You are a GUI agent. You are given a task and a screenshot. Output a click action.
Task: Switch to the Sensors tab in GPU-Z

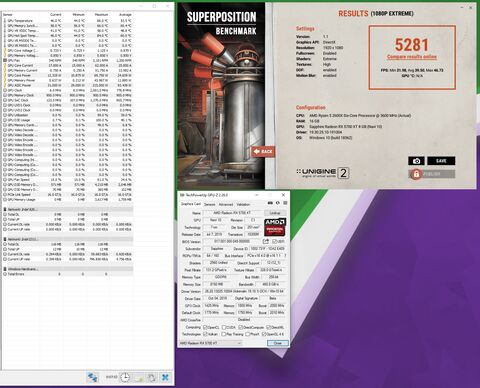pyautogui.click(x=210, y=204)
